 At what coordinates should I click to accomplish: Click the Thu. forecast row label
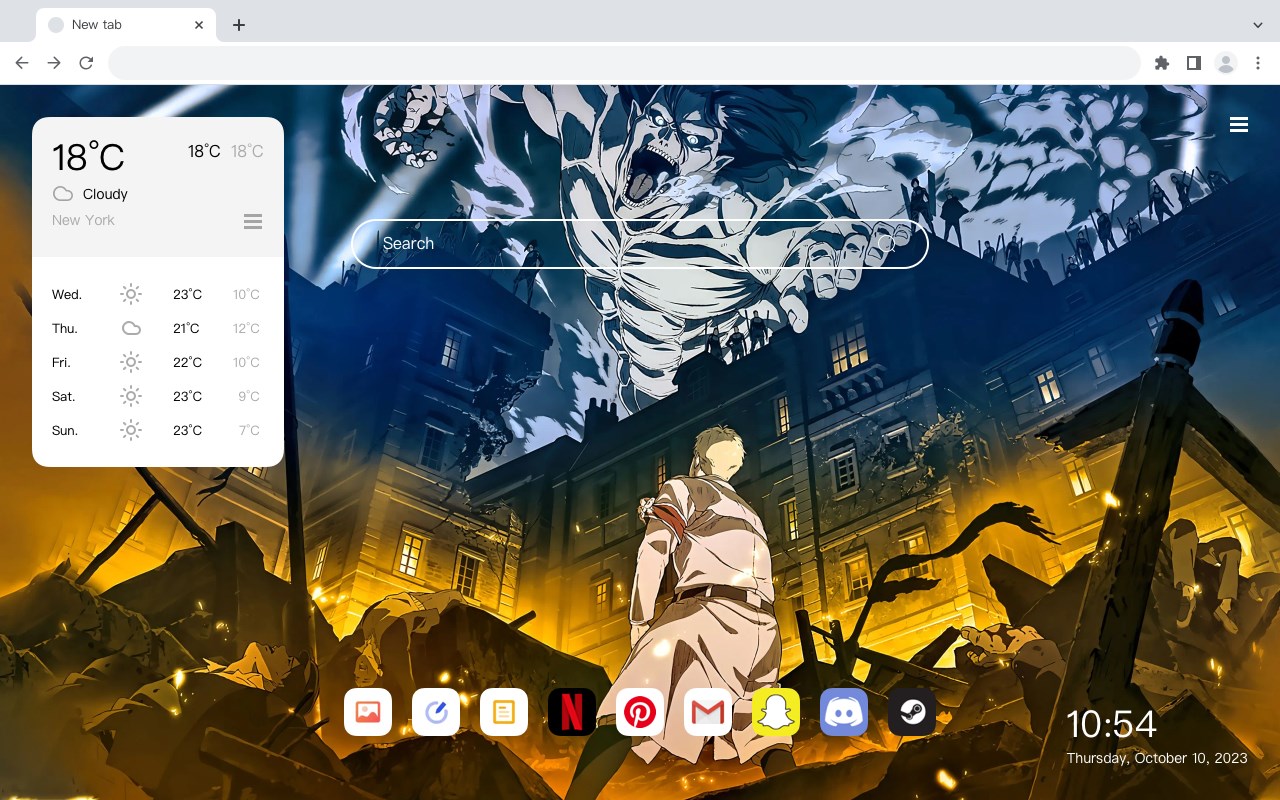click(x=65, y=328)
